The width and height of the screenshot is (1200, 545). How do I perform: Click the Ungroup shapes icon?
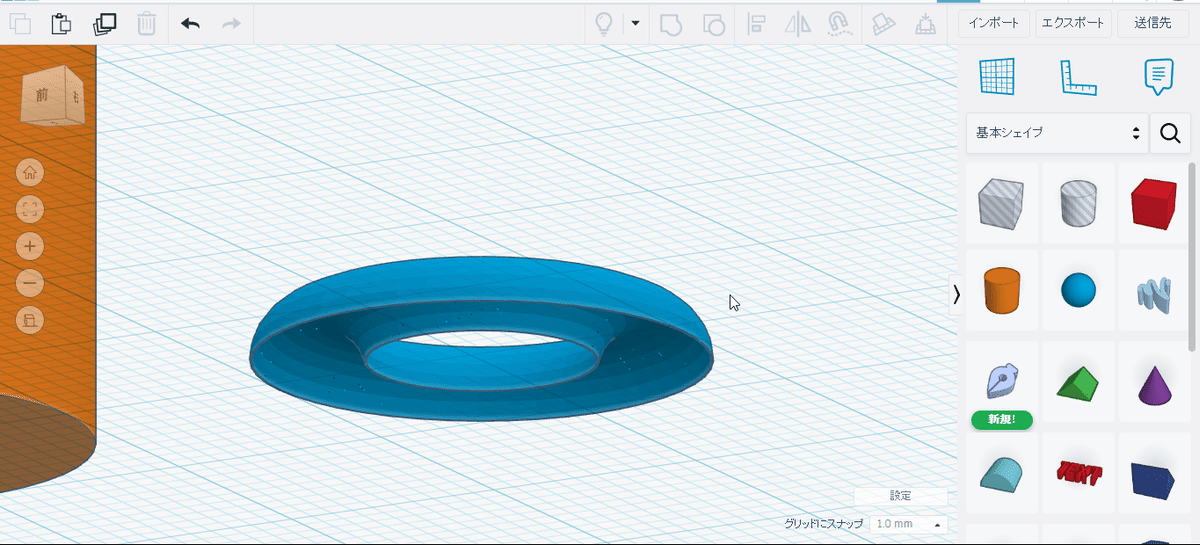[714, 24]
